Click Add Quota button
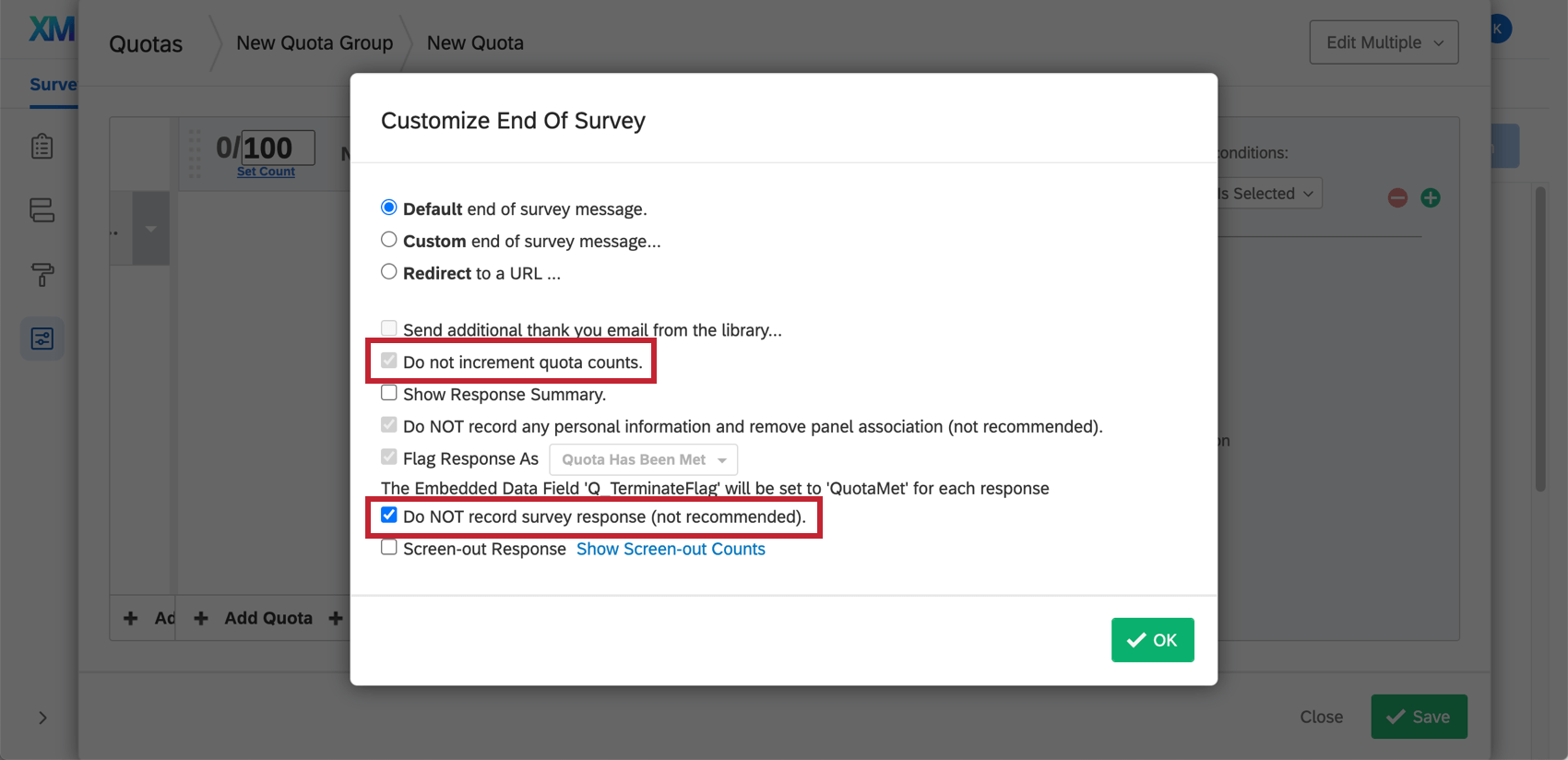The width and height of the screenshot is (1568, 760). click(255, 618)
